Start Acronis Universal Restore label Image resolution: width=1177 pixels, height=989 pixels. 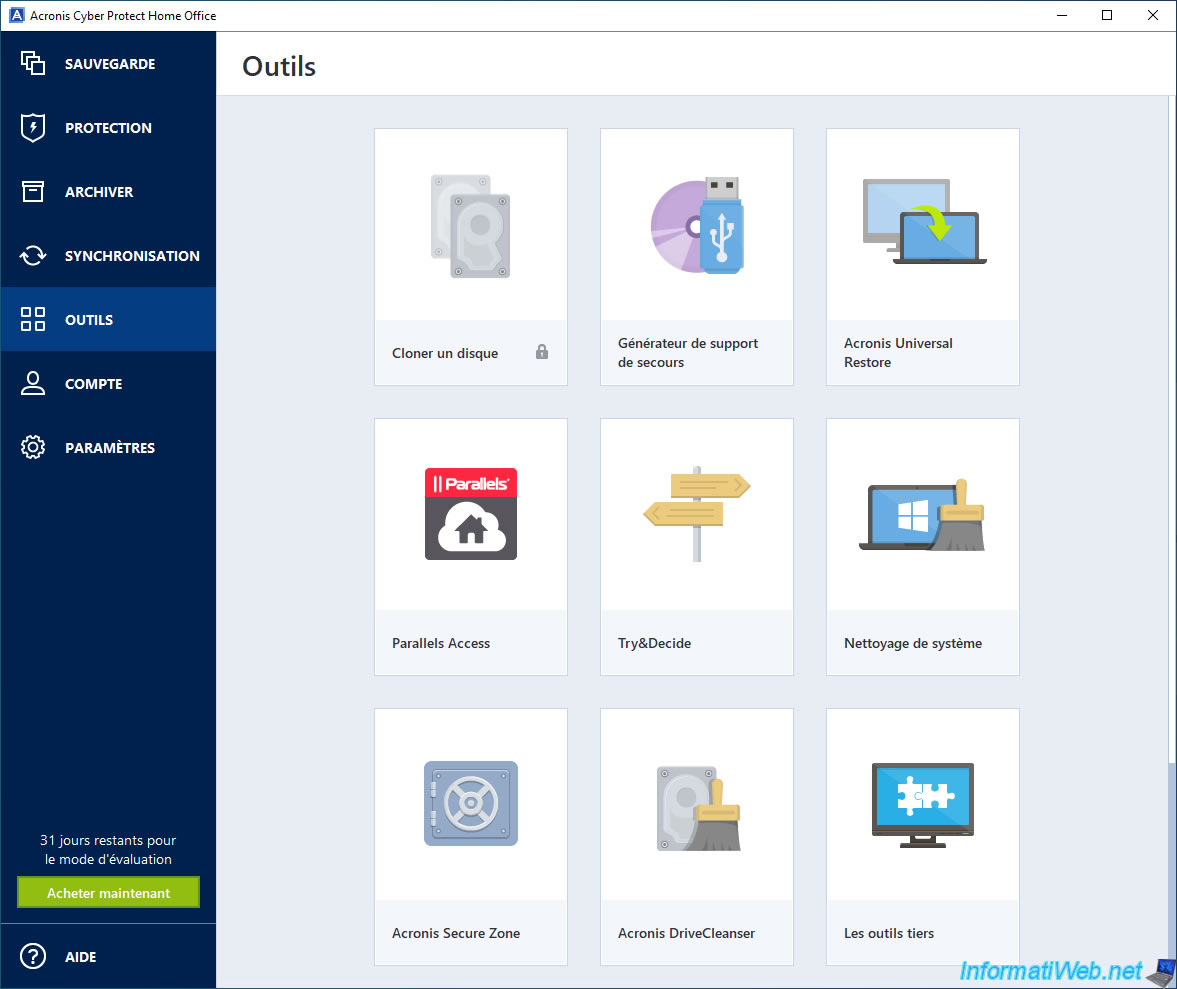click(898, 352)
